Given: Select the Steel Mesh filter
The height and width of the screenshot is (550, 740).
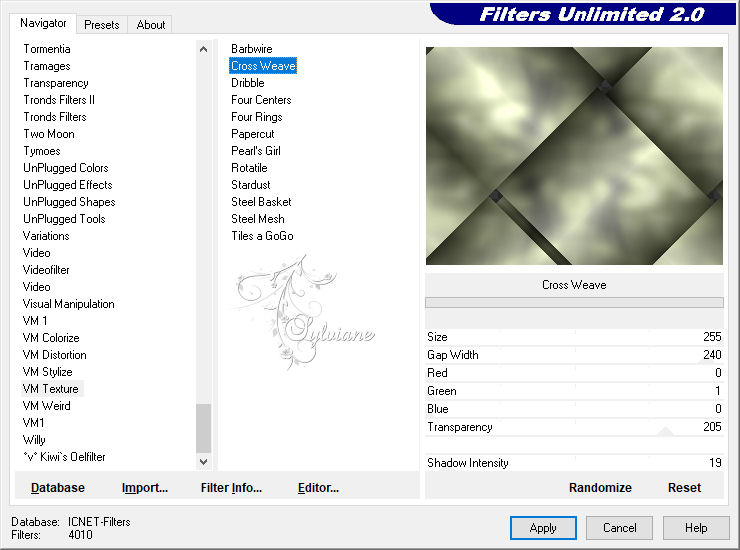Looking at the screenshot, I should [x=258, y=219].
